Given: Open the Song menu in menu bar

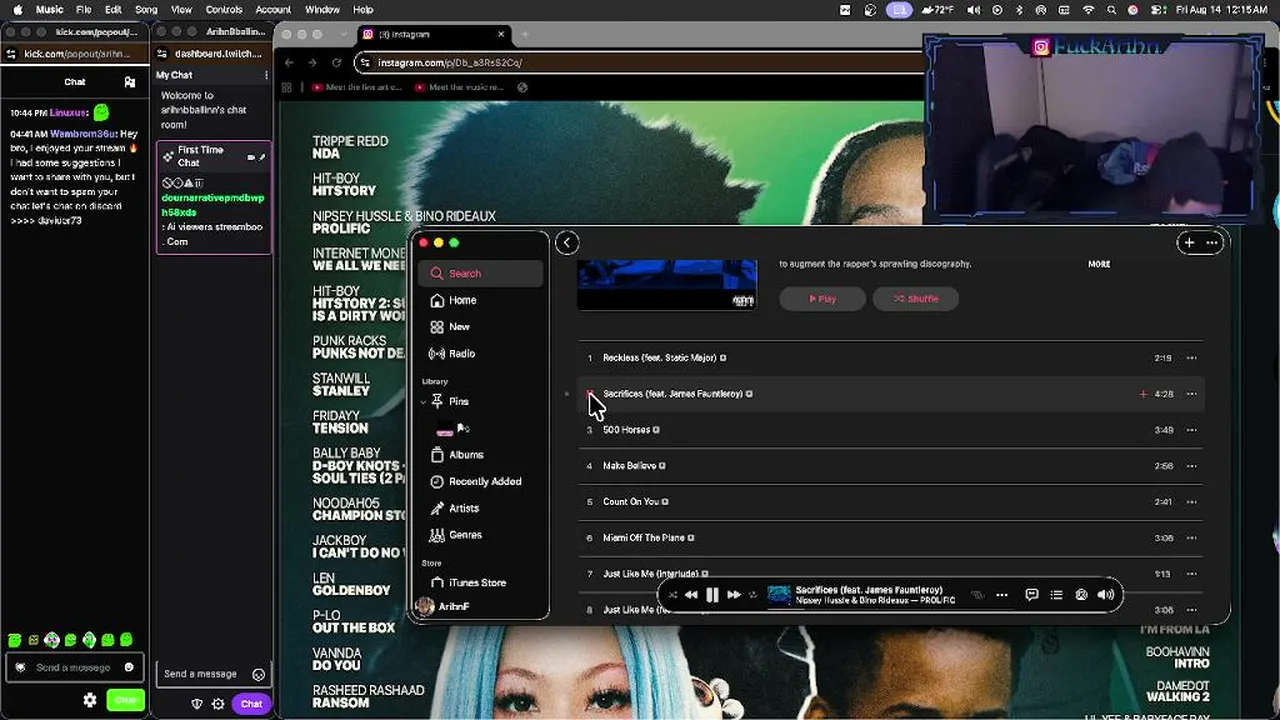Looking at the screenshot, I should [x=146, y=10].
